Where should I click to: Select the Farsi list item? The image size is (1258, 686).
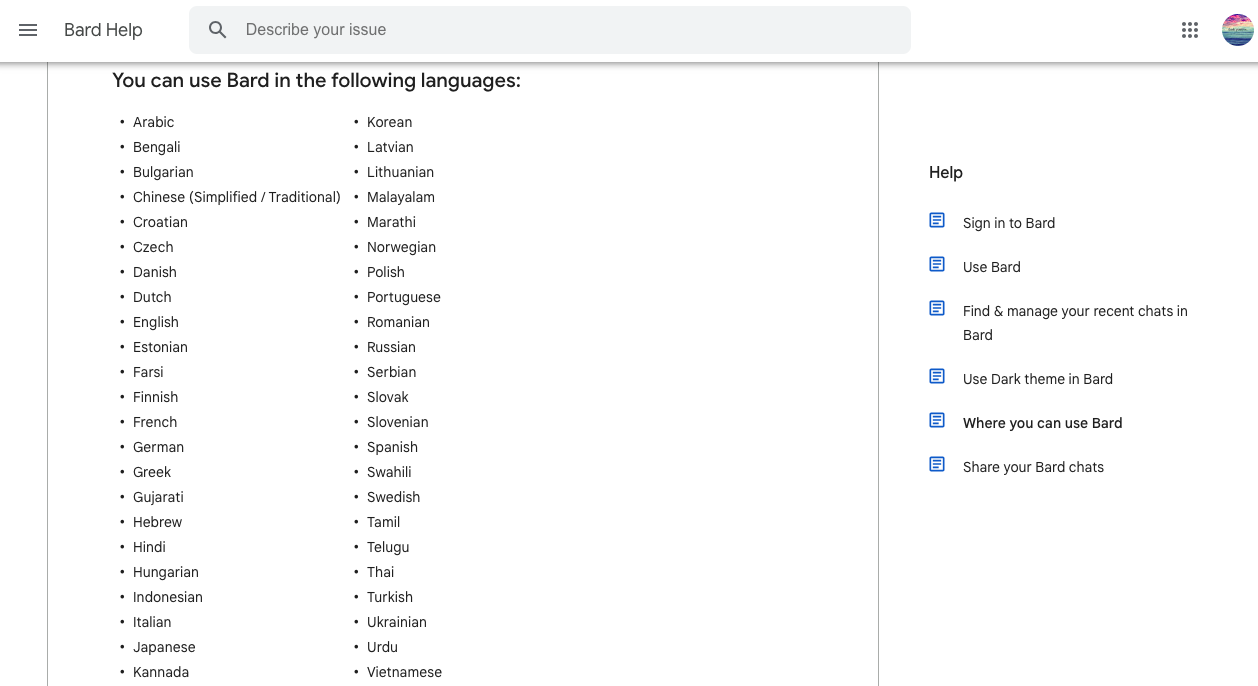(148, 372)
